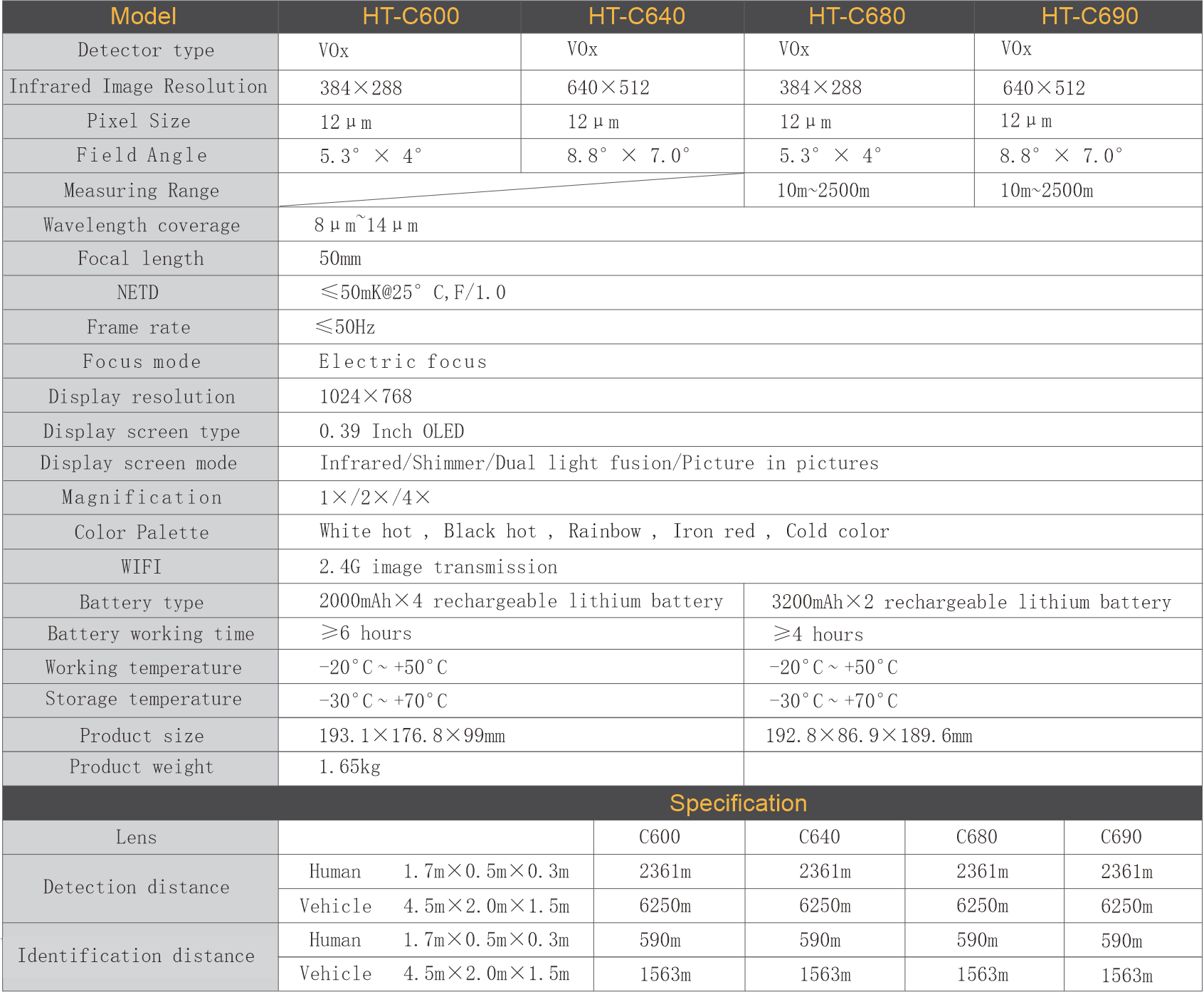This screenshot has height=992, width=1204.
Task: Select the 8μm~14μm wavelength coverage value
Action: coord(366,225)
